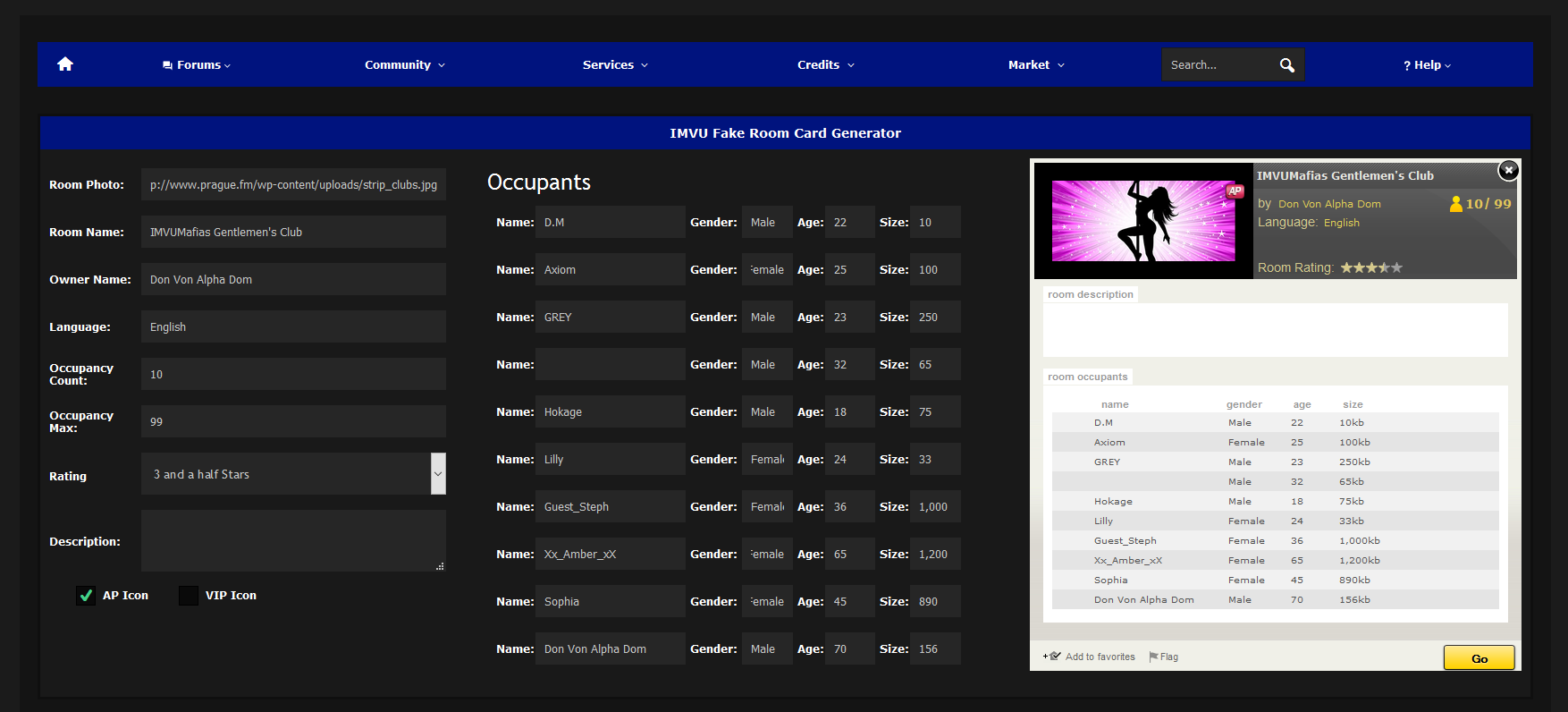
Task: Click the room description tab label
Action: pos(1091,294)
